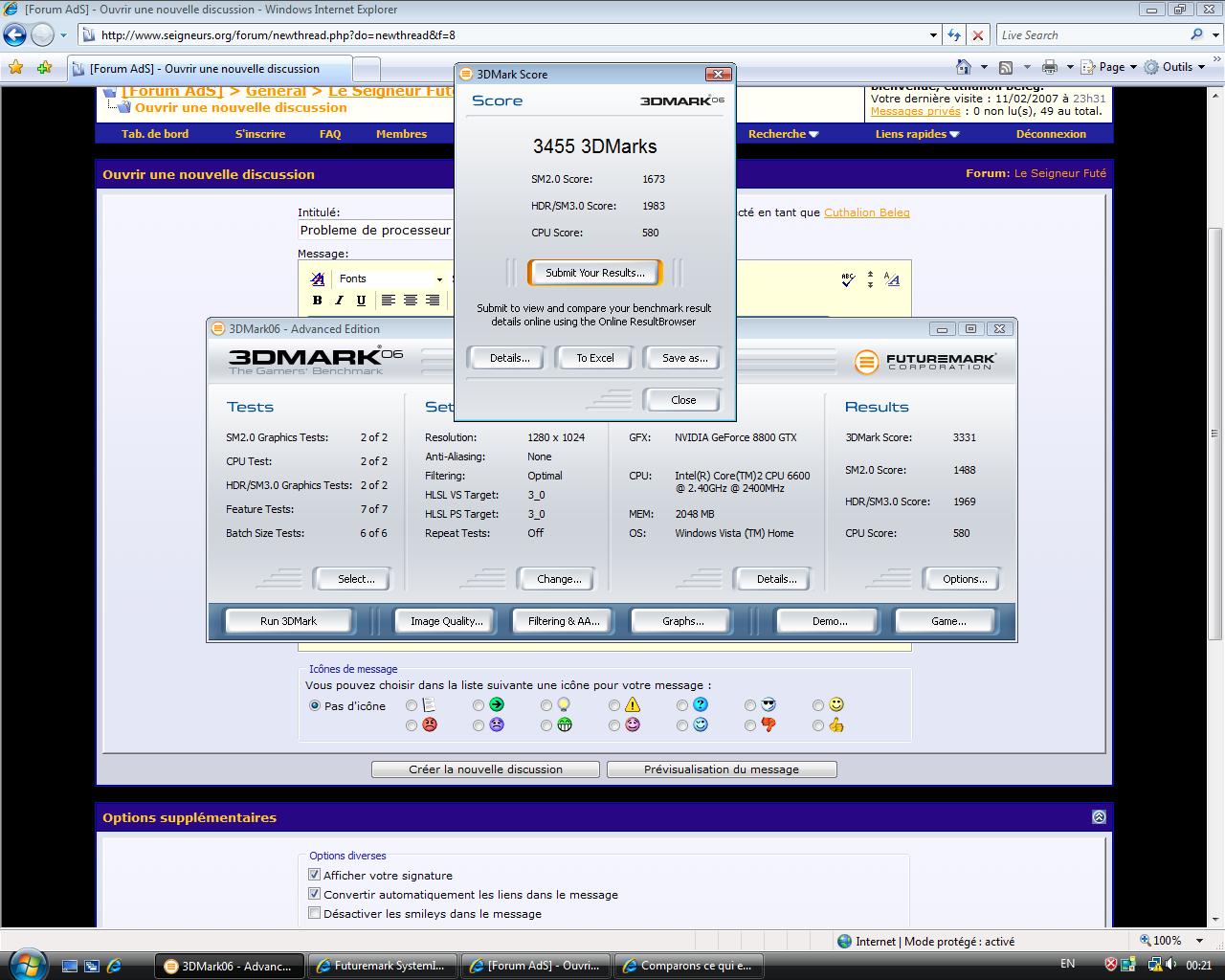Click the Home icon in IE toolbar

pyautogui.click(x=964, y=67)
